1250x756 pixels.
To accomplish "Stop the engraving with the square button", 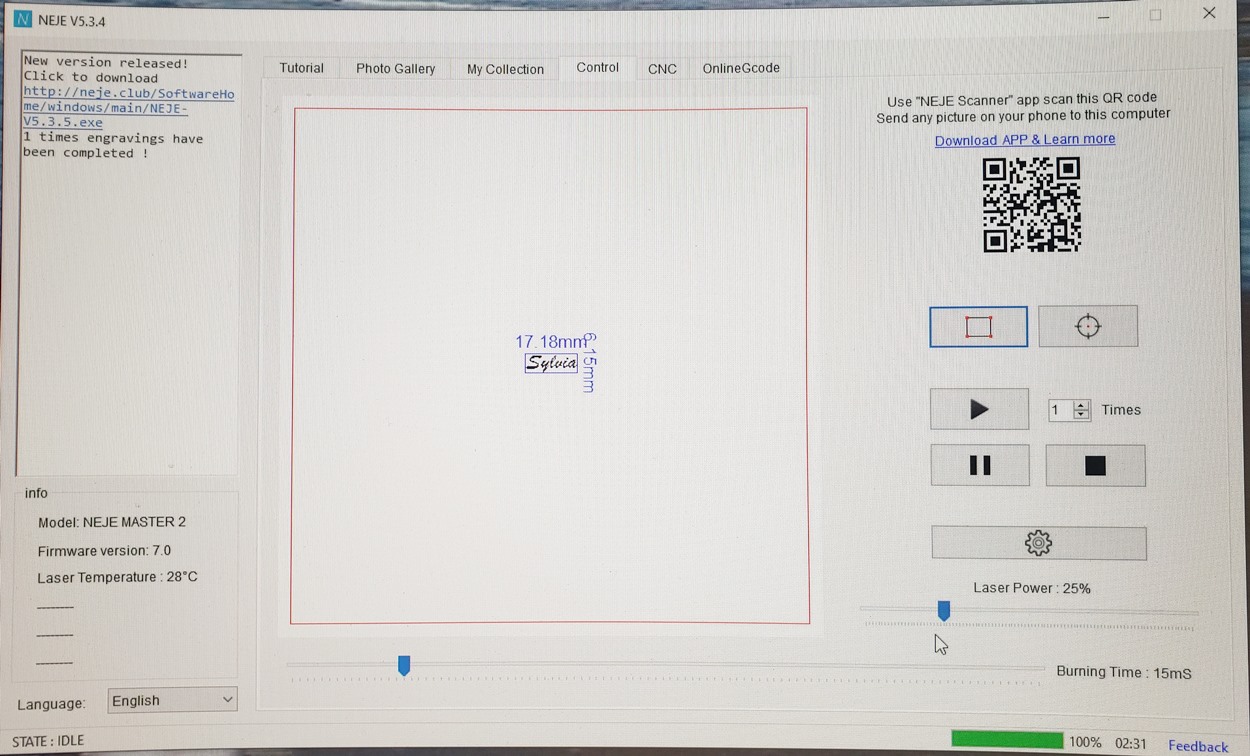I will 1095,466.
